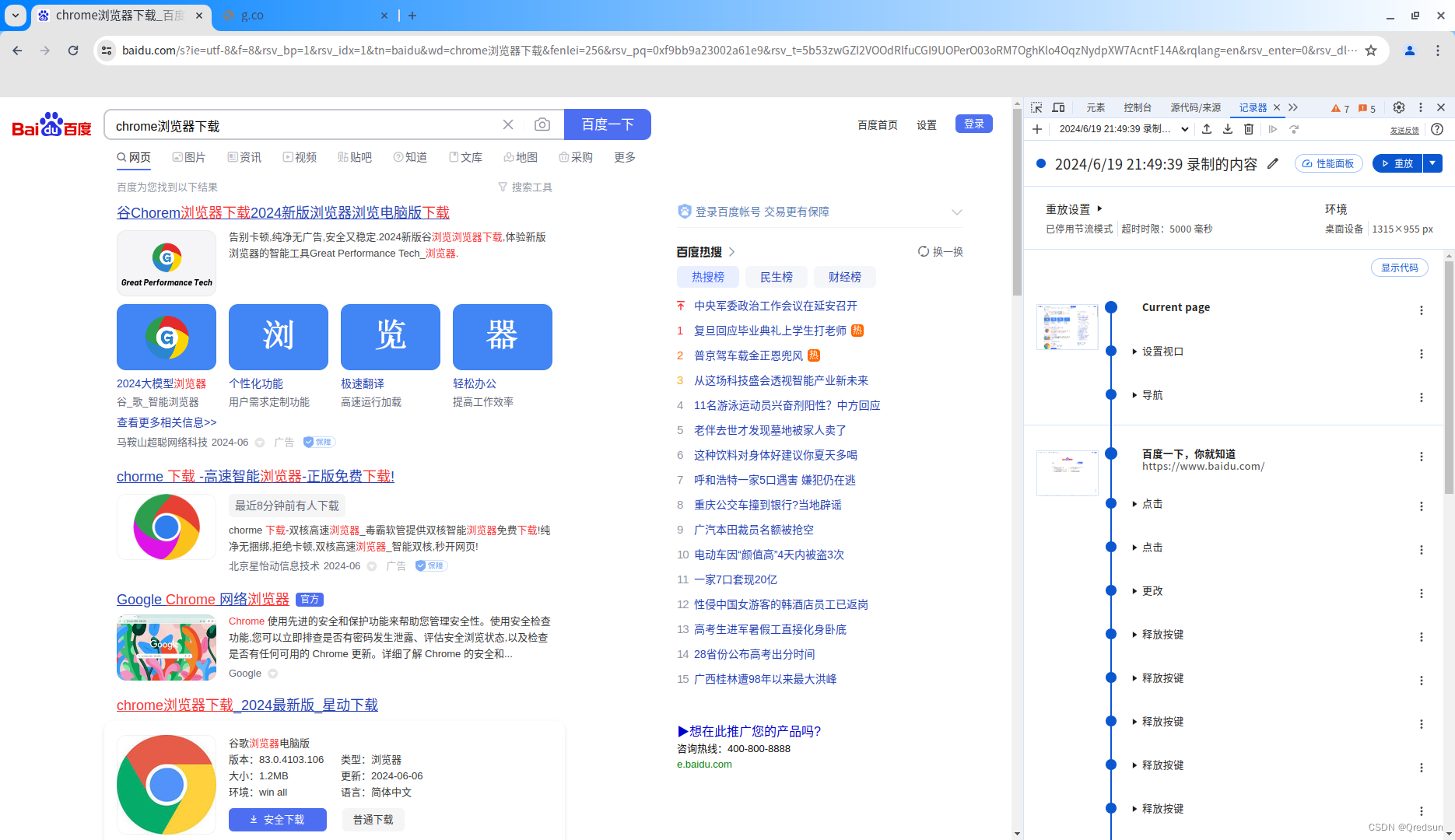
Task: Open warnings counter showing 7
Action: point(1341,108)
